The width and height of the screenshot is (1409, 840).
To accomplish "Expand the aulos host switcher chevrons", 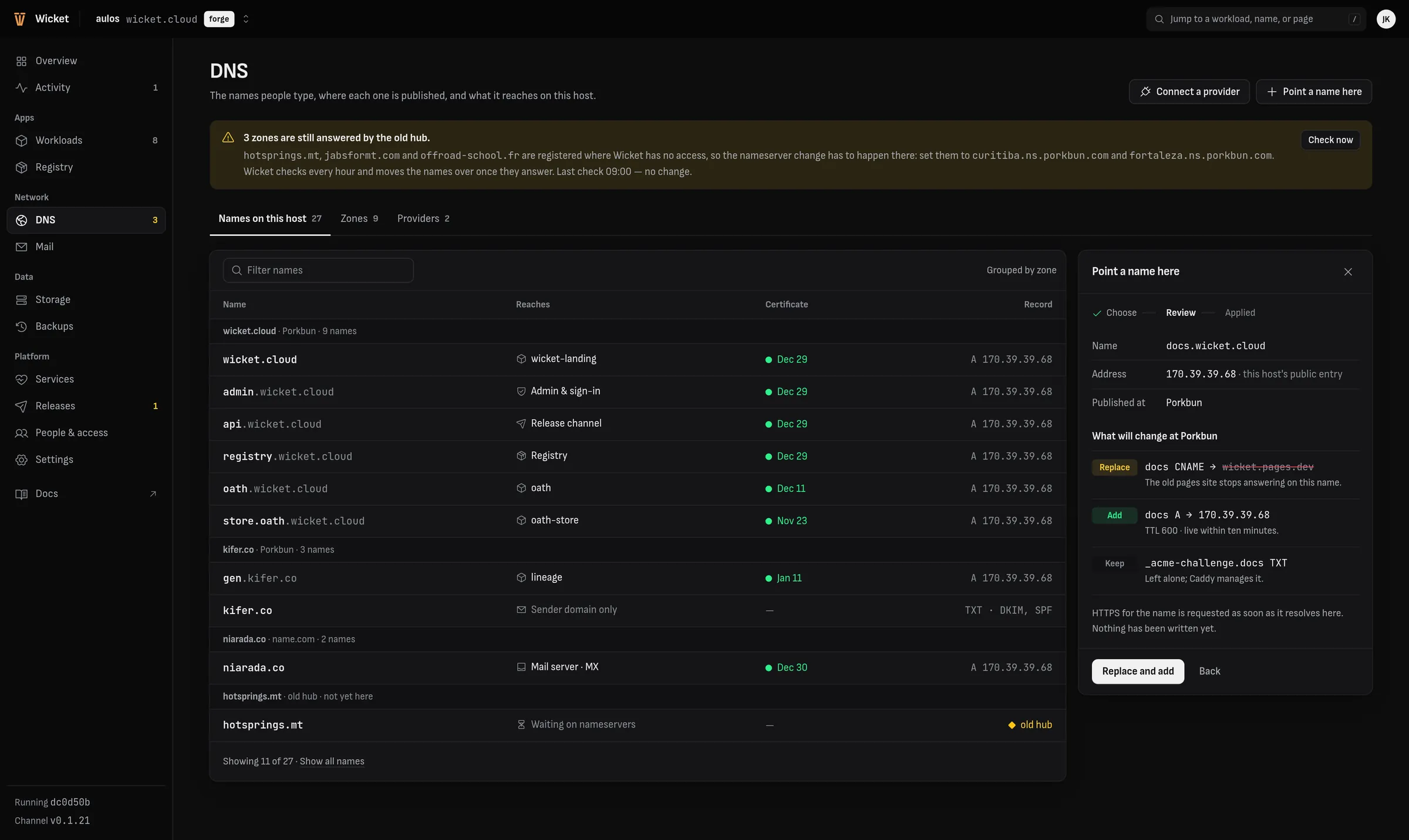I will pyautogui.click(x=246, y=19).
